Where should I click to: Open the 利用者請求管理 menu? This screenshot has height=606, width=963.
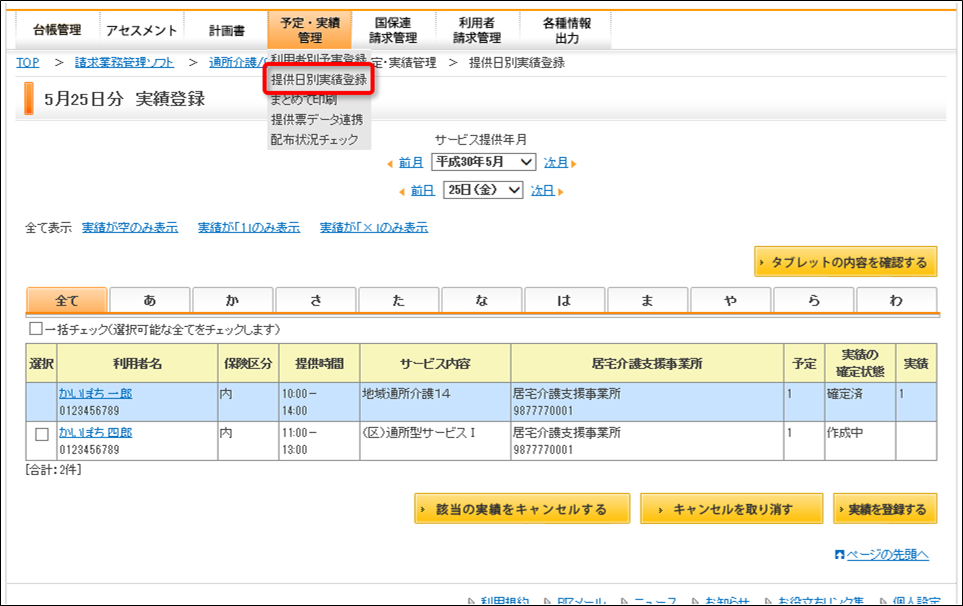pyautogui.click(x=477, y=30)
